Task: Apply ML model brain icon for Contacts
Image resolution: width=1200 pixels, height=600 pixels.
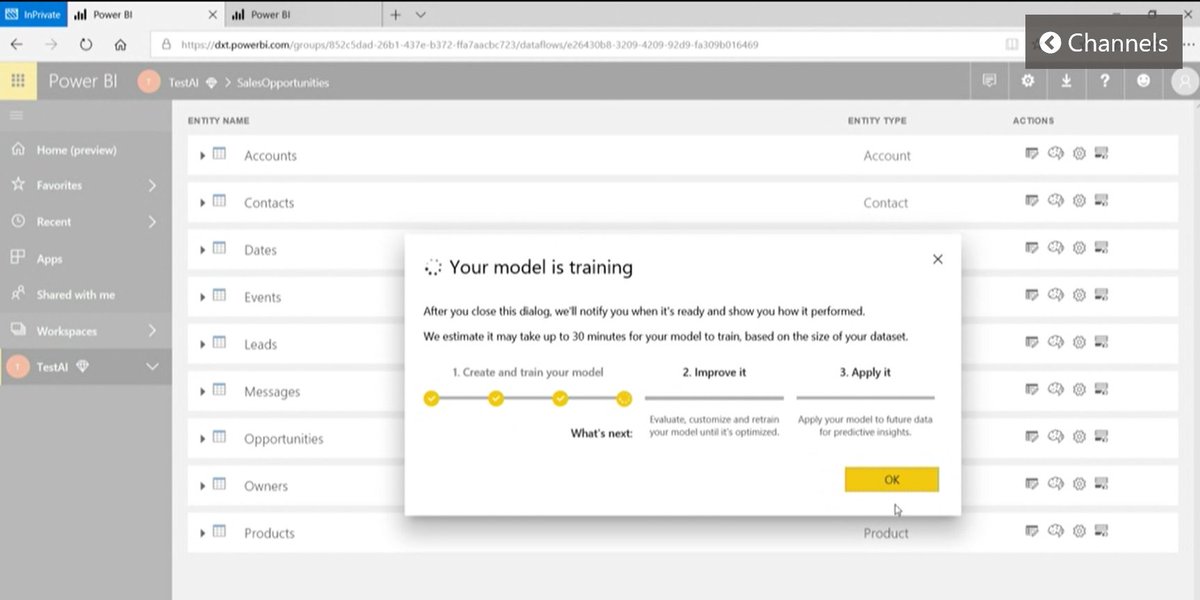Action: tap(1055, 201)
